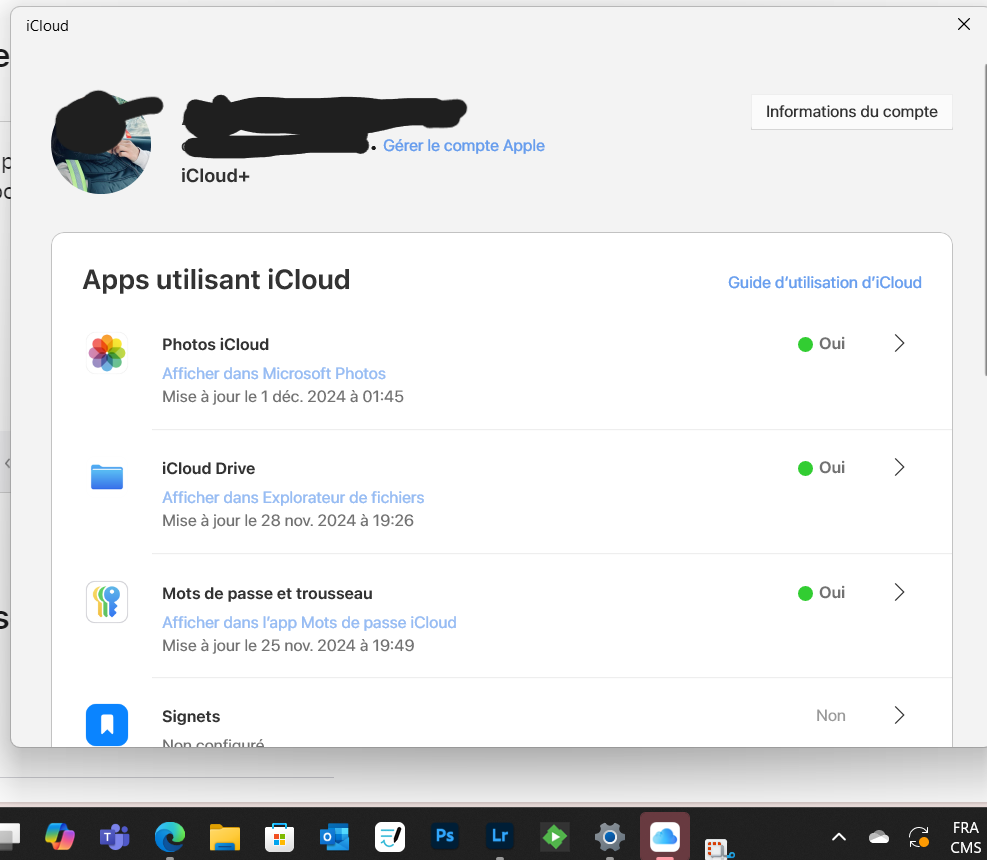Expand Mots de passe et trousseau chevron
The image size is (987, 860).
click(899, 593)
